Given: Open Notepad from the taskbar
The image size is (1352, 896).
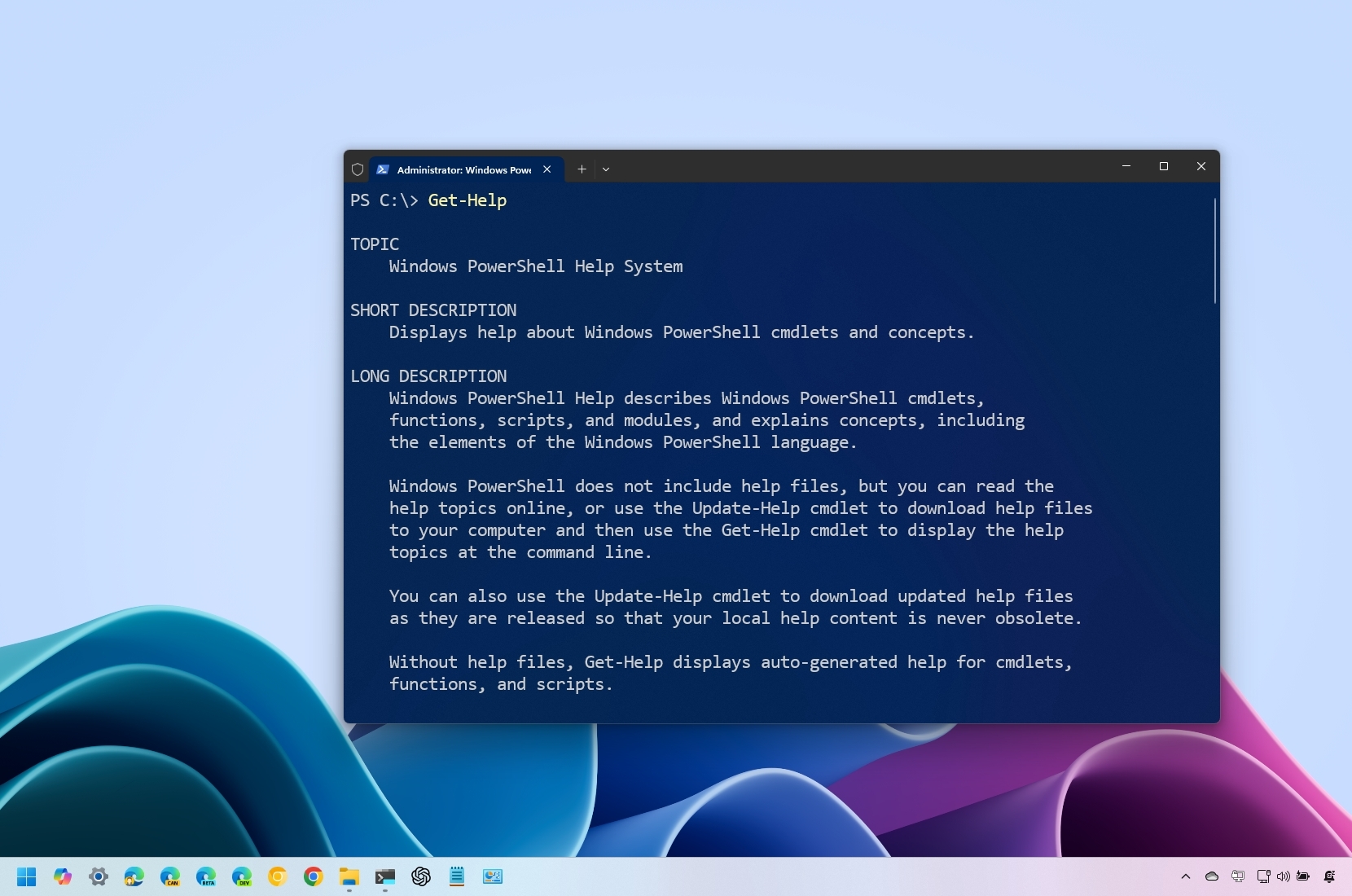Looking at the screenshot, I should [x=457, y=876].
